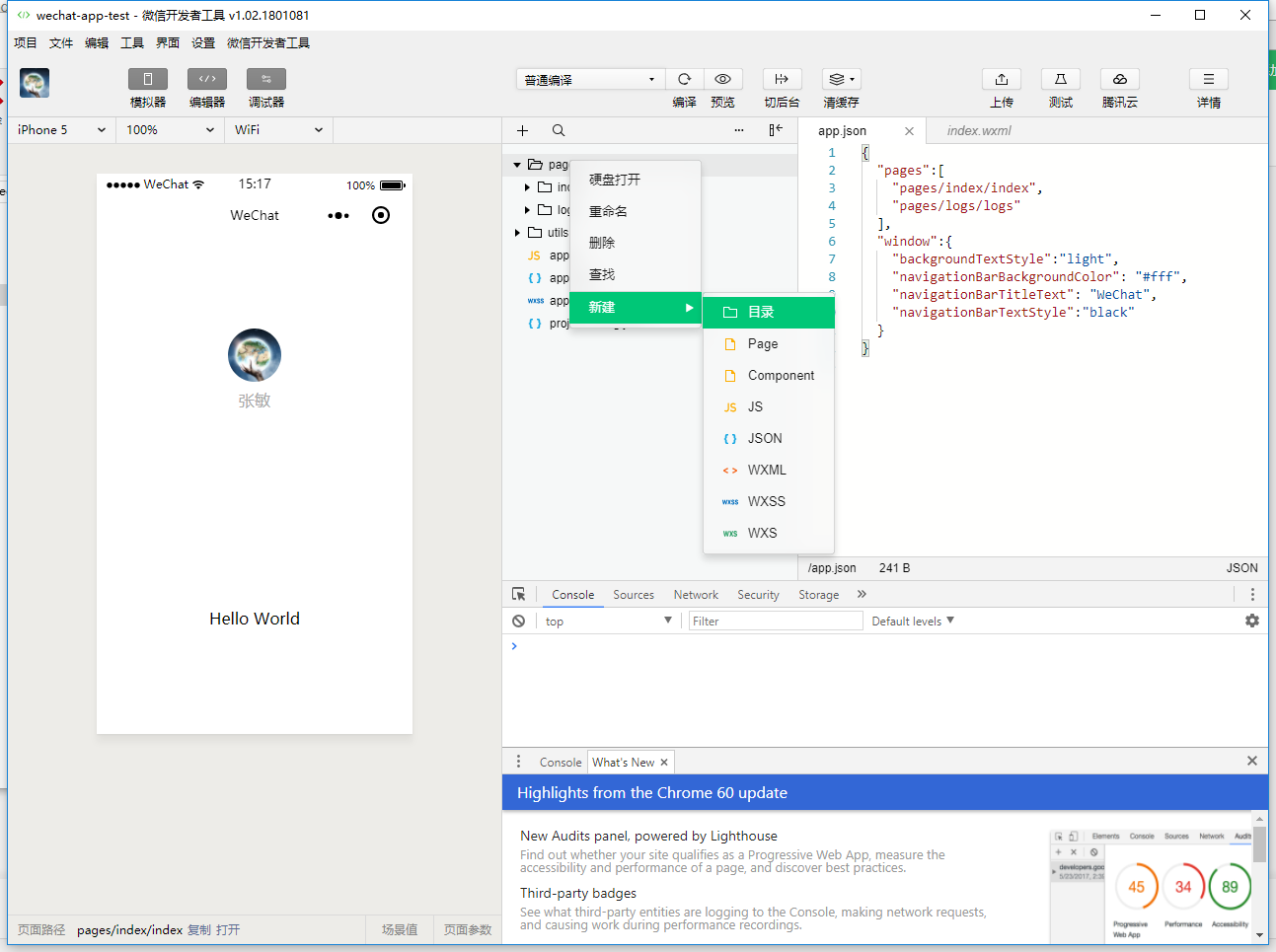The image size is (1276, 952).
Task: Click the user avatar in the toolbar
Action: [35, 83]
